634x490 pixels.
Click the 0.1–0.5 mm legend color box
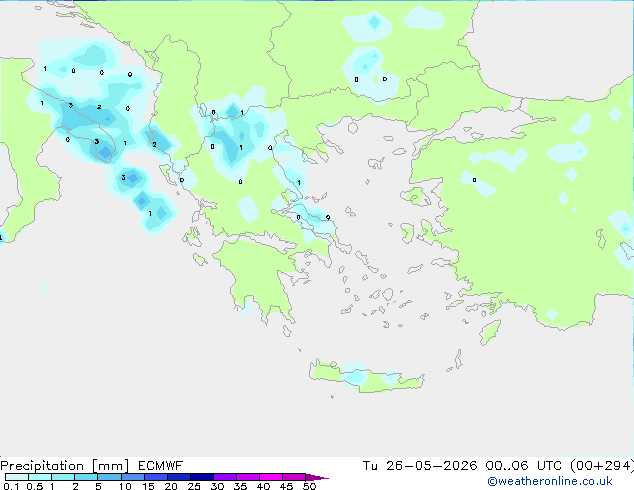[17, 477]
